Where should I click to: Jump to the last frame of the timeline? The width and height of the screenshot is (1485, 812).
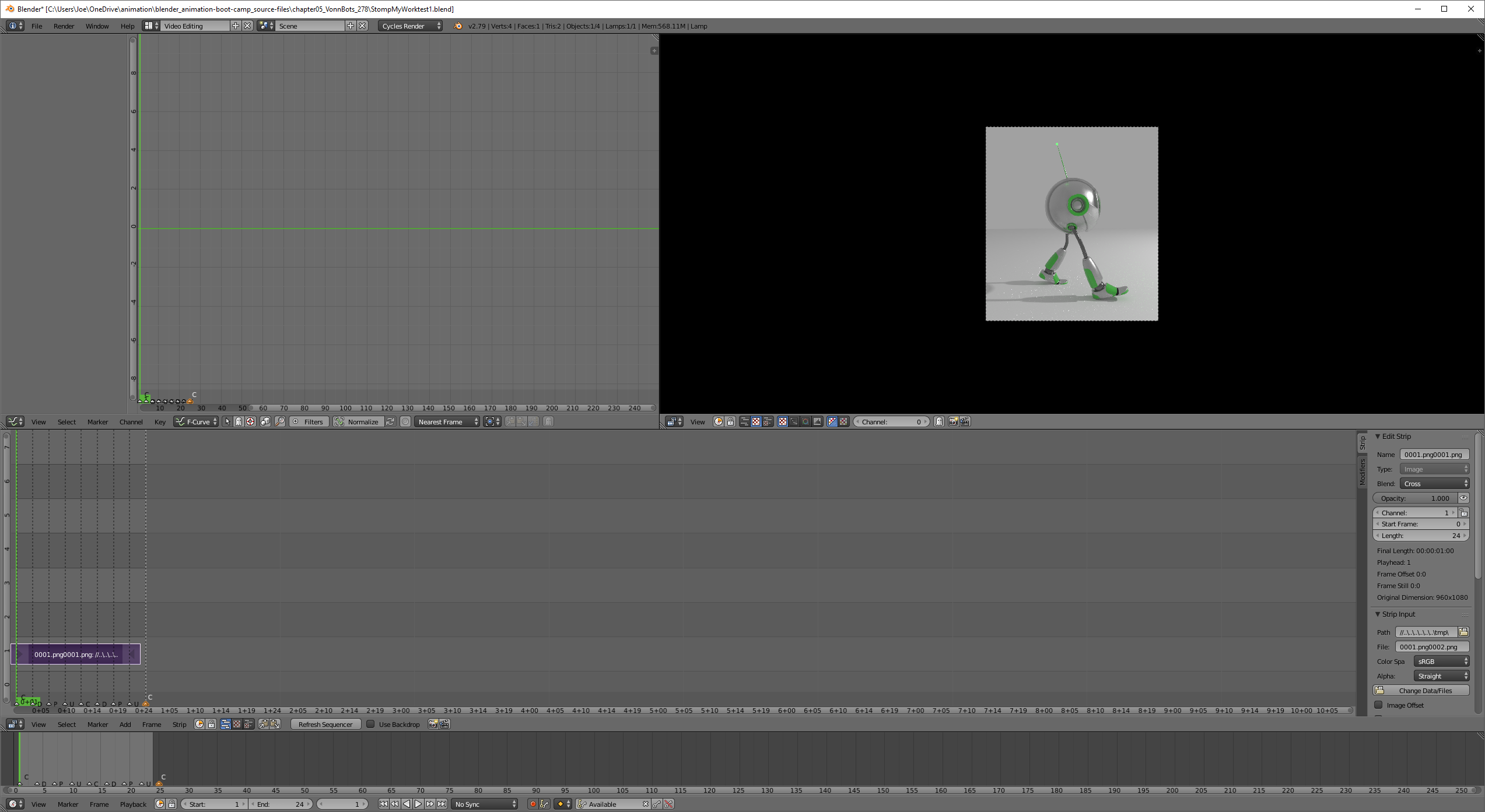click(x=442, y=804)
